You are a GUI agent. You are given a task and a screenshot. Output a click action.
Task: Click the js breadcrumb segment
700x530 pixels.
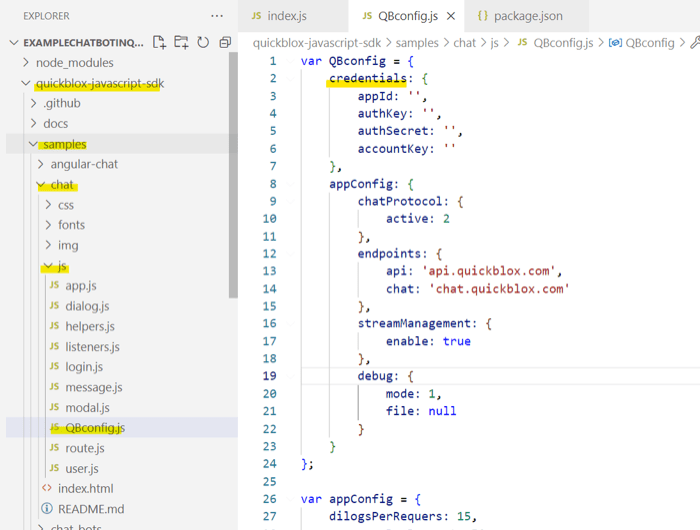click(495, 43)
